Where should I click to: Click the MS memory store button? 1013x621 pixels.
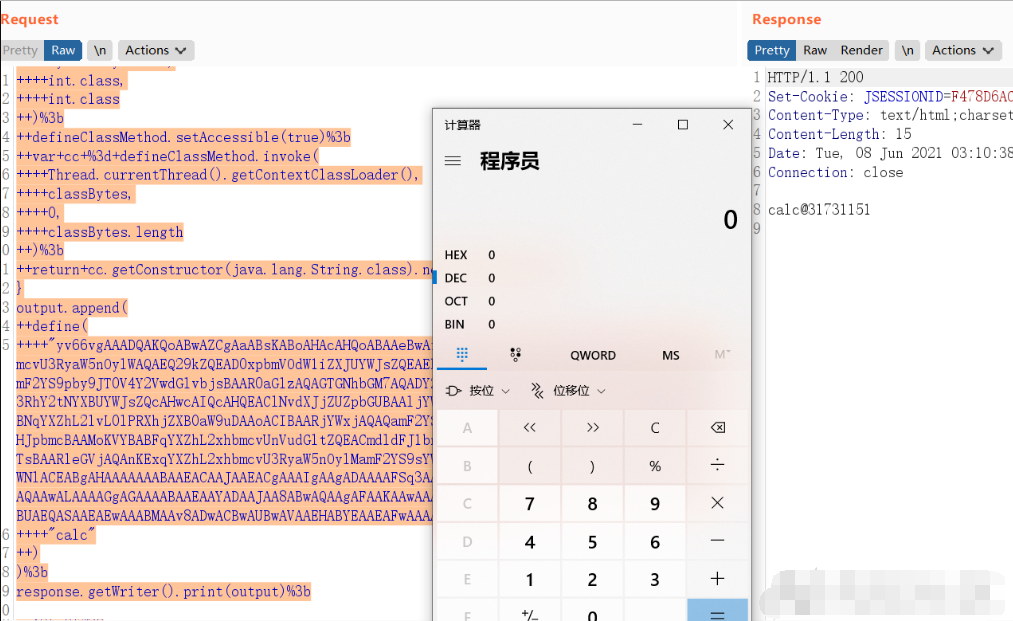(x=671, y=355)
